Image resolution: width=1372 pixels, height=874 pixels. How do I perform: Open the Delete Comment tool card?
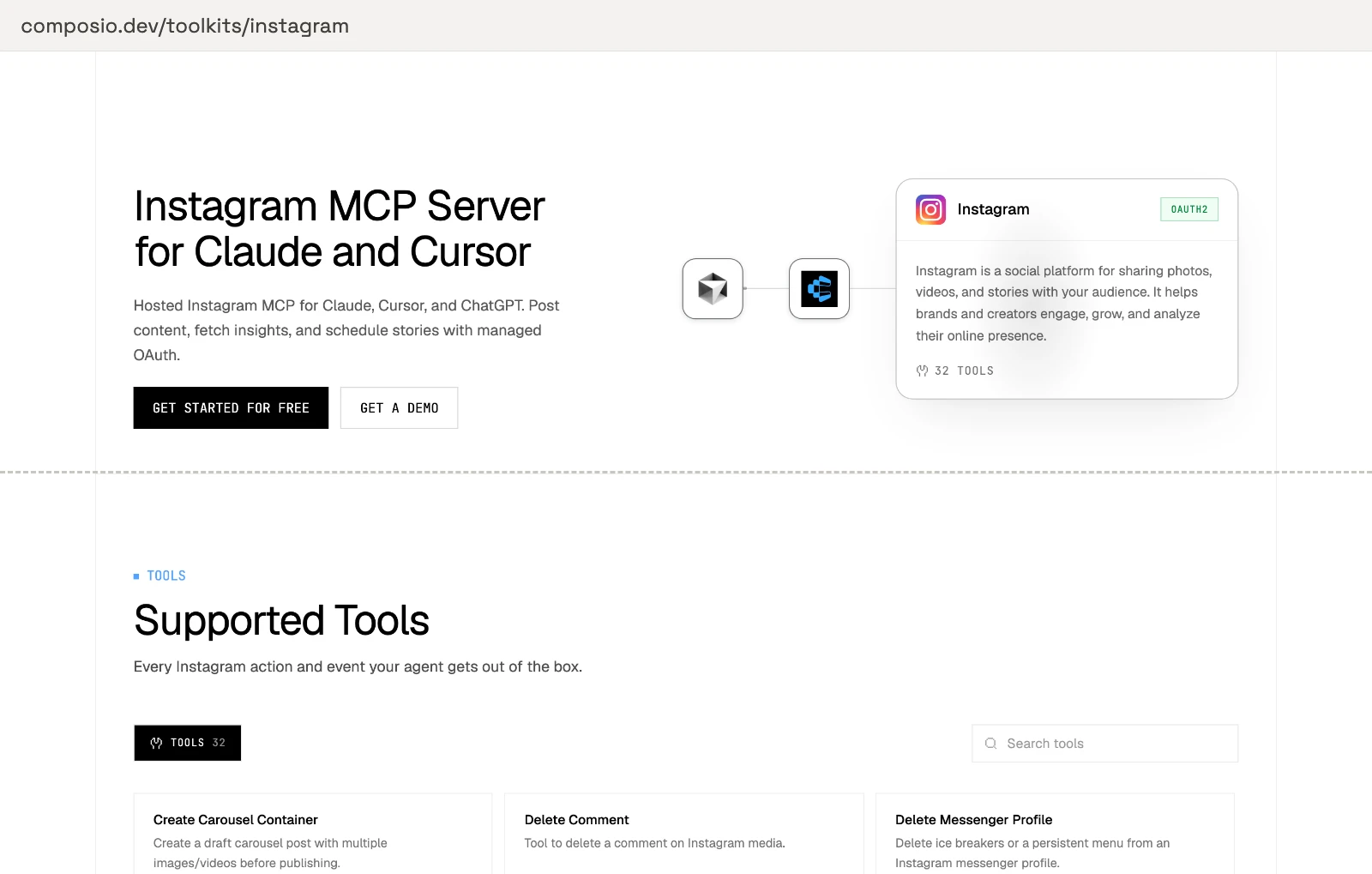point(683,834)
